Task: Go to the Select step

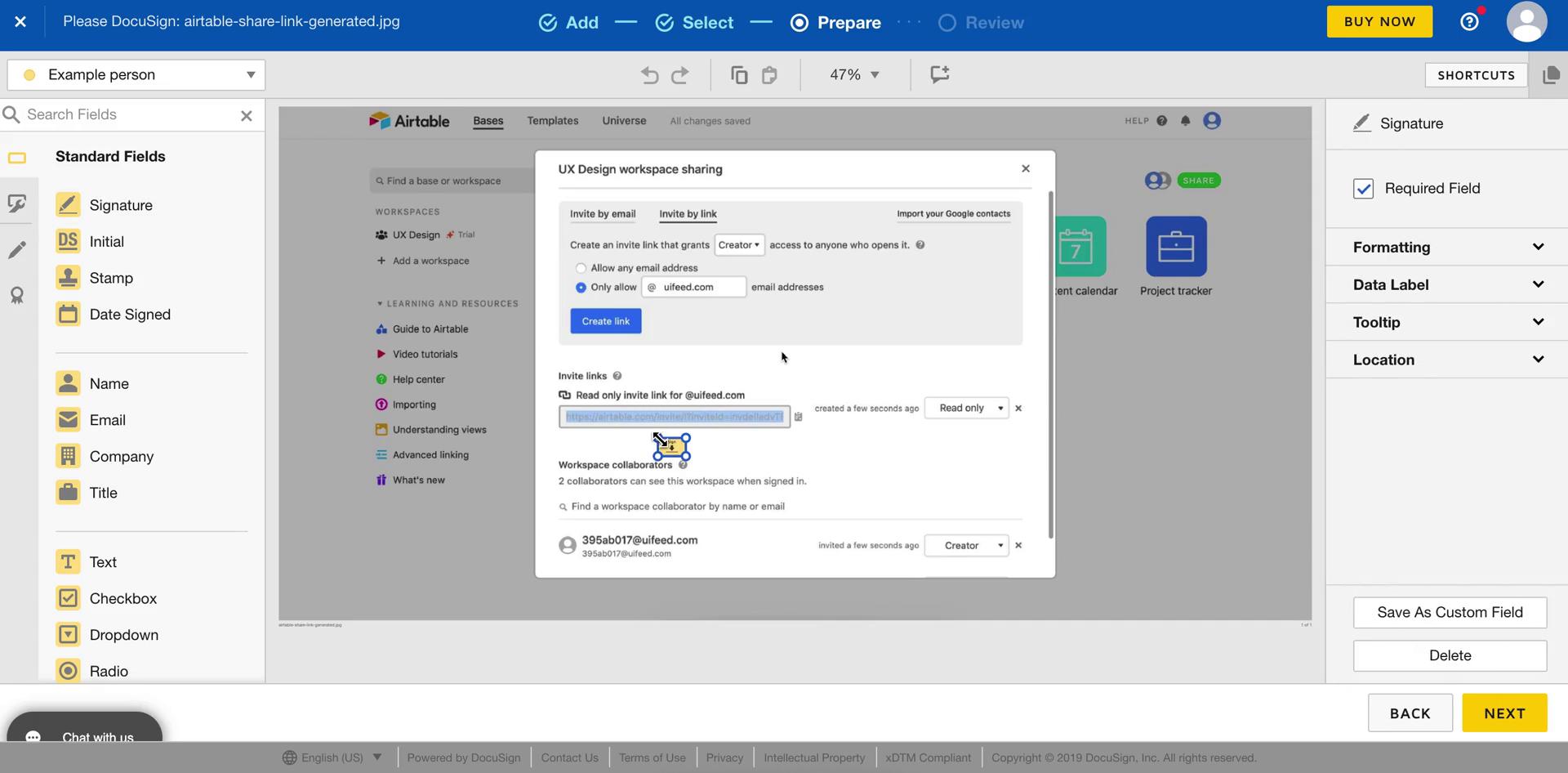Action: (x=694, y=23)
